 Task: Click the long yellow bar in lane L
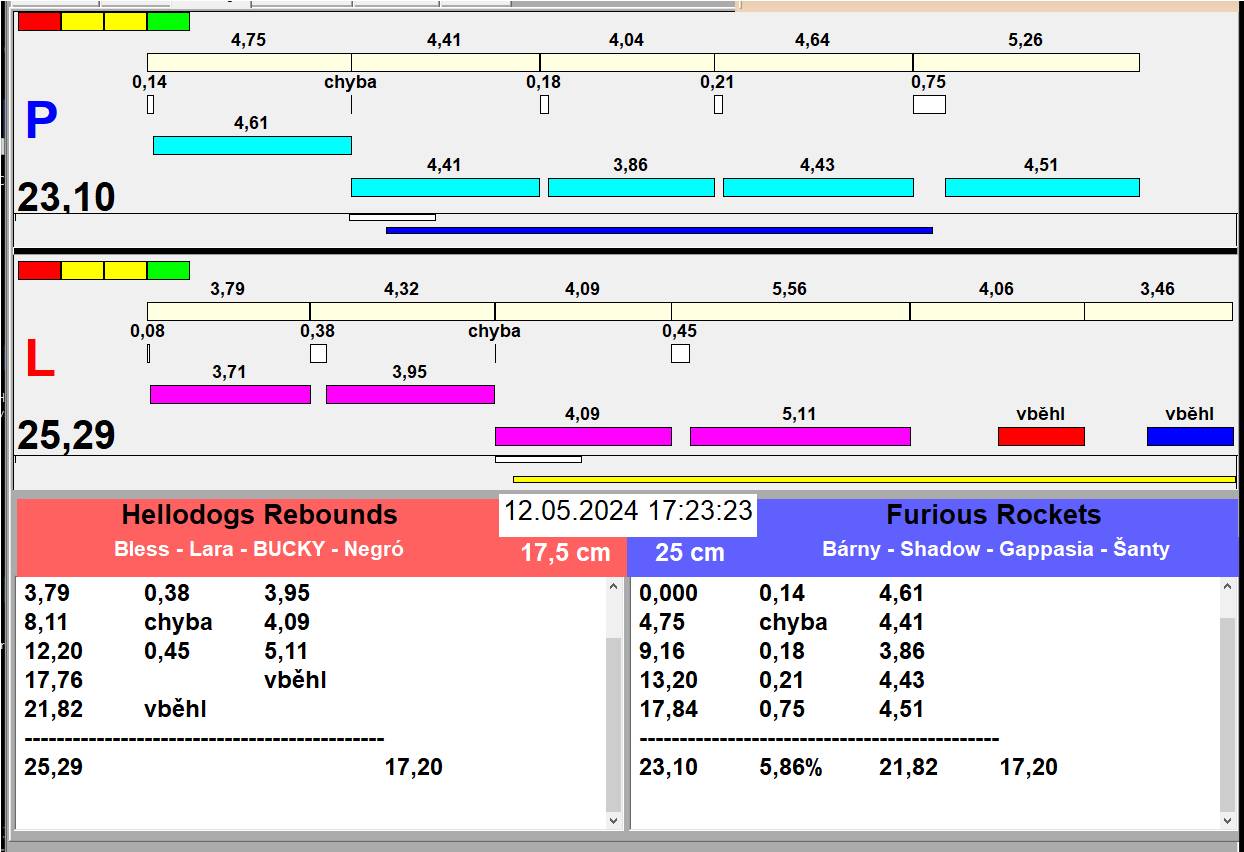click(x=874, y=479)
